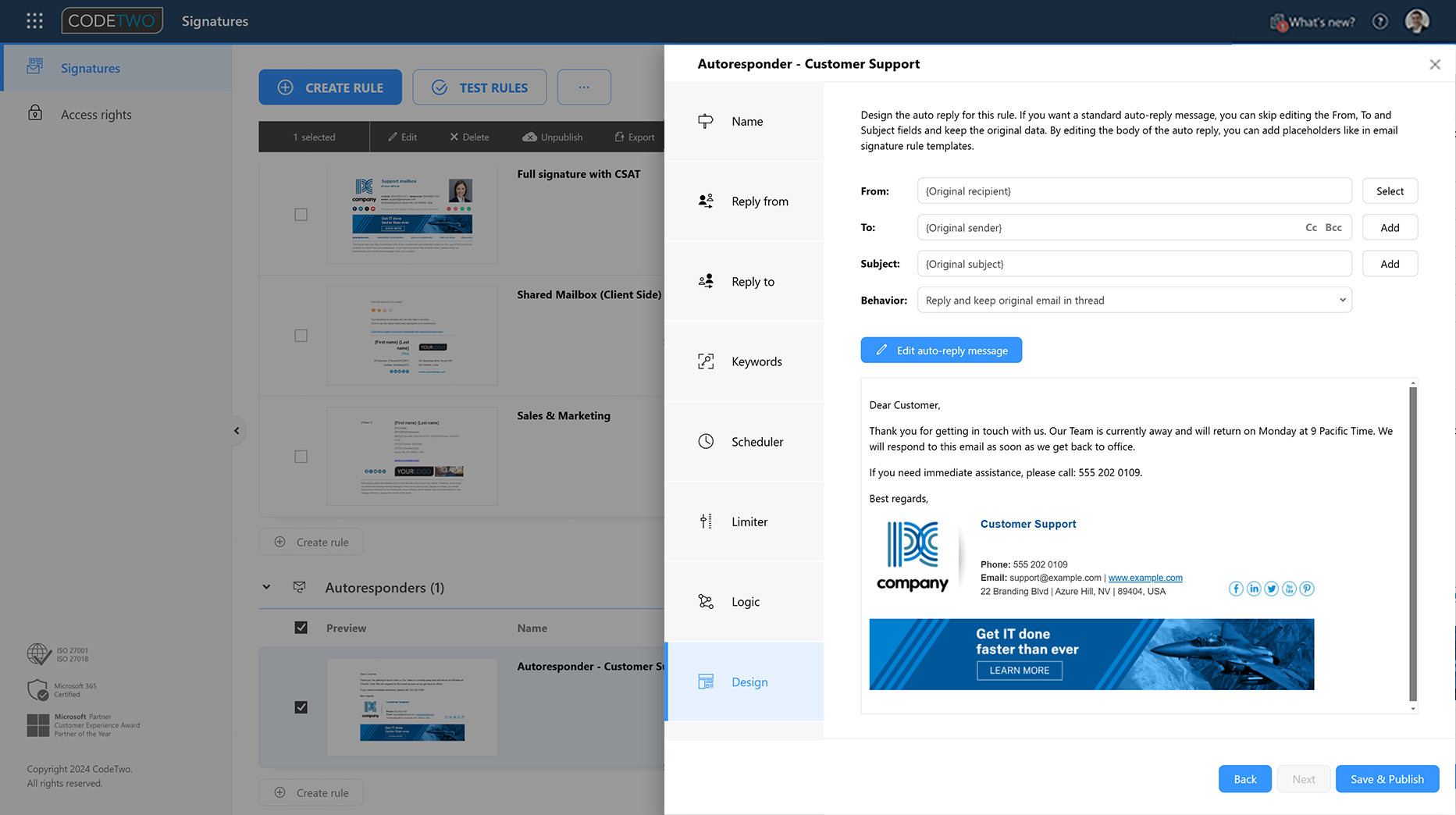The image size is (1456, 815).
Task: Go to the Reply to step
Action: pos(744,282)
